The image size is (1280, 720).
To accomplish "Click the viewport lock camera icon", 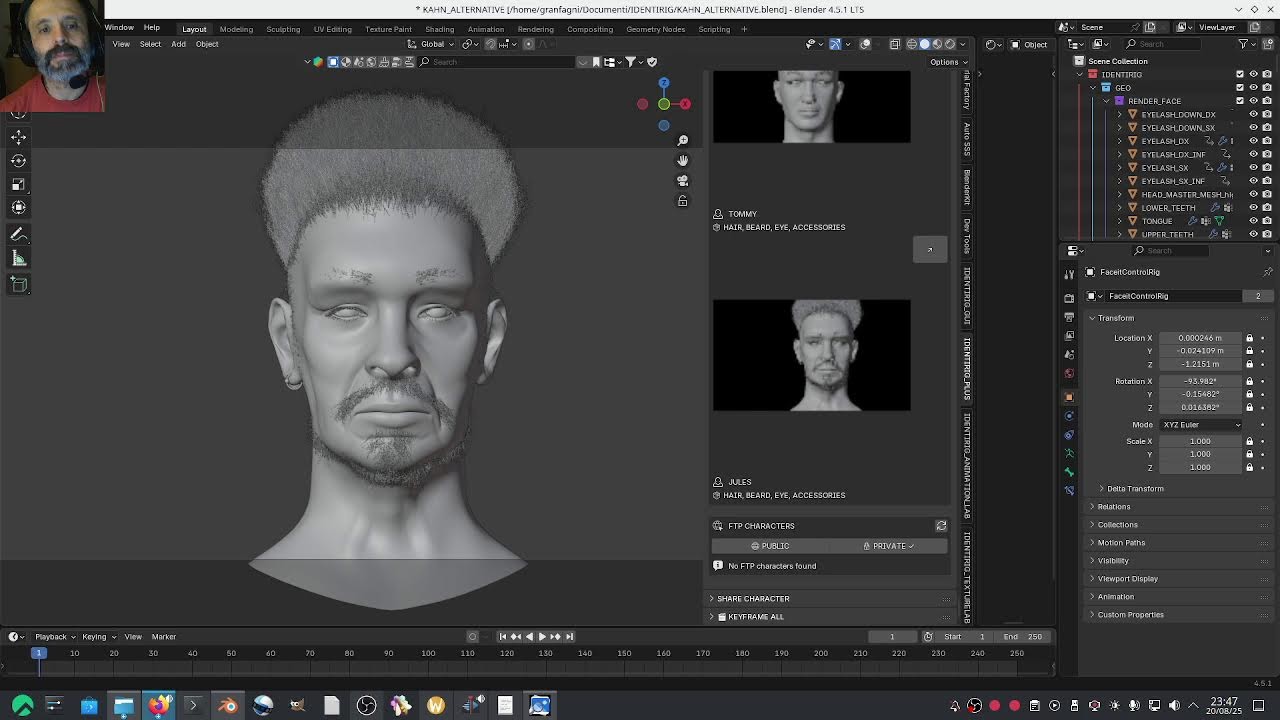I will click(683, 201).
